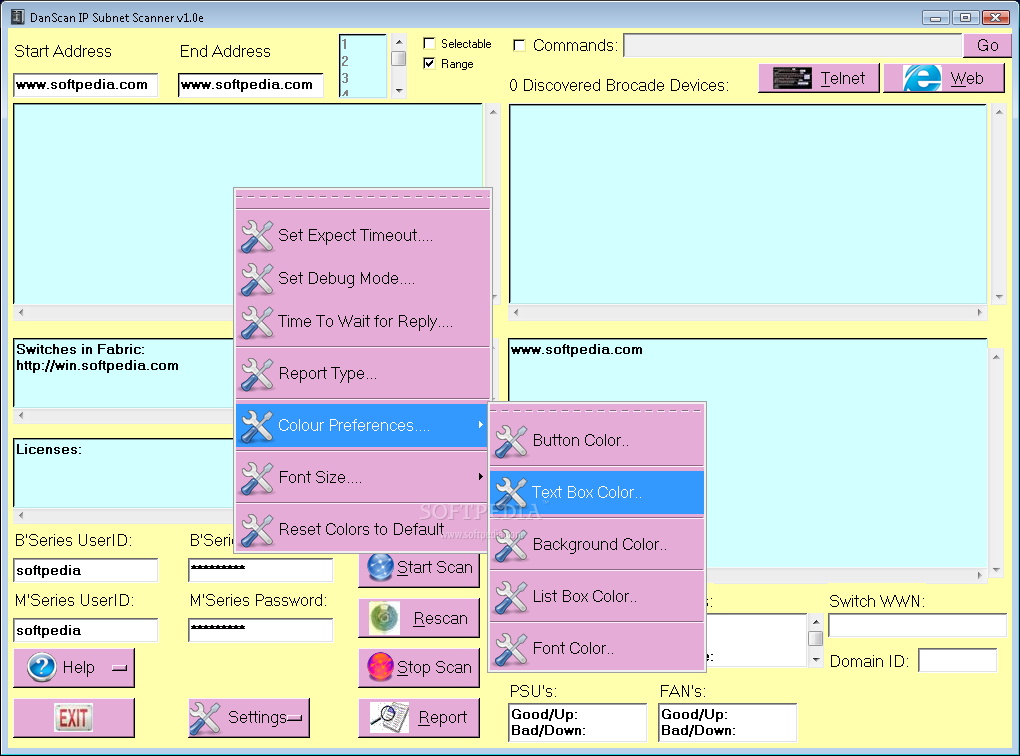Click the discovered devices list scroll-down arrow
The height and width of the screenshot is (756, 1020).
click(999, 297)
